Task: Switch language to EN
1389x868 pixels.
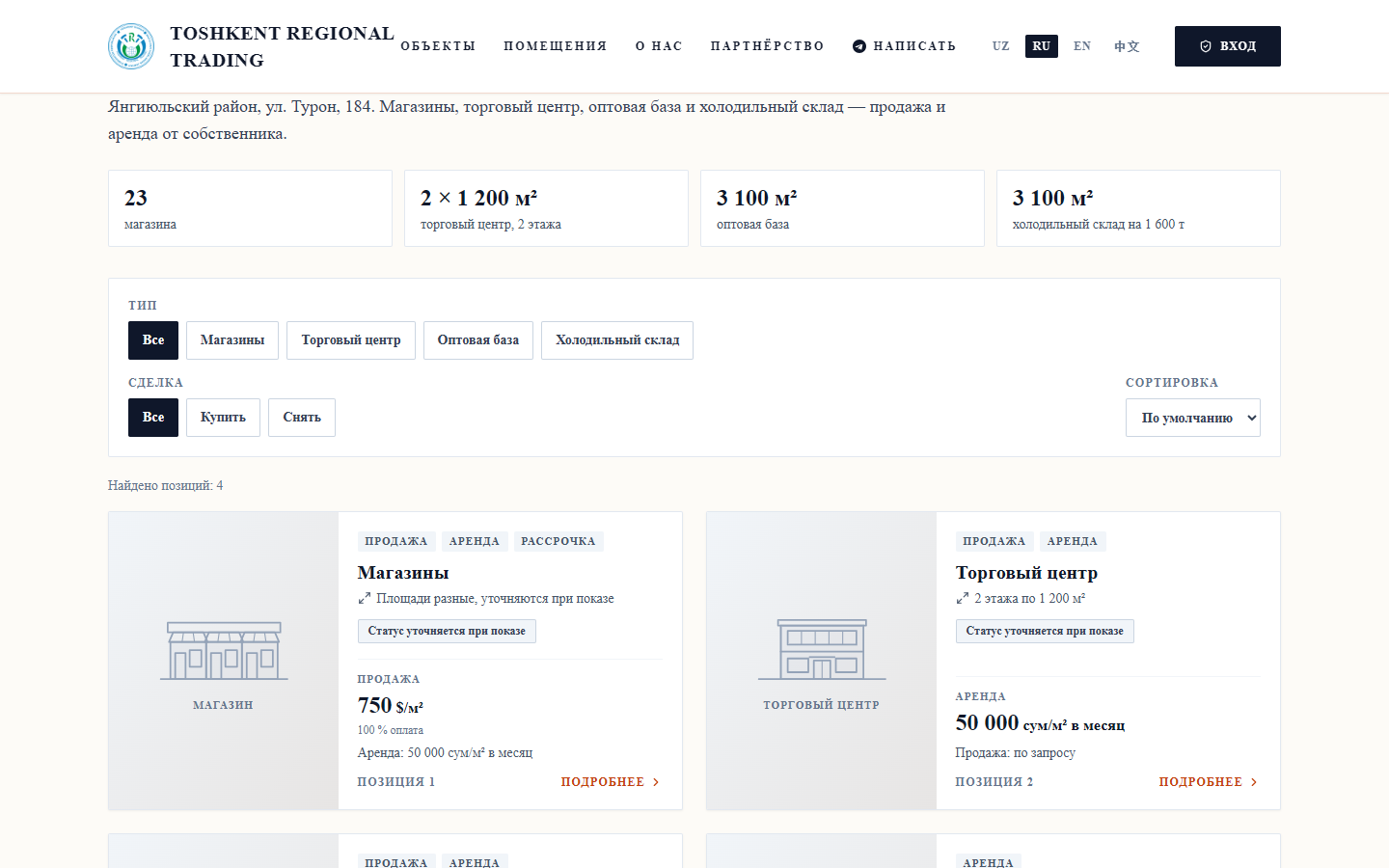Action: coord(1082,46)
